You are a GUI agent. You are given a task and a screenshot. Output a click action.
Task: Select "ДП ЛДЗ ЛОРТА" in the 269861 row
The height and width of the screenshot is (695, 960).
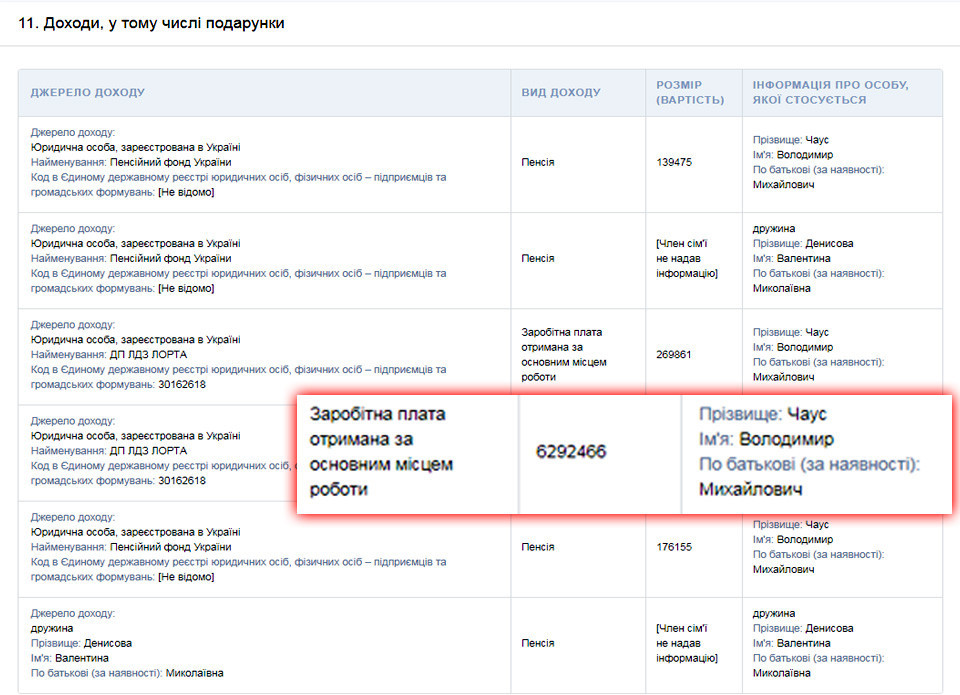148,355
